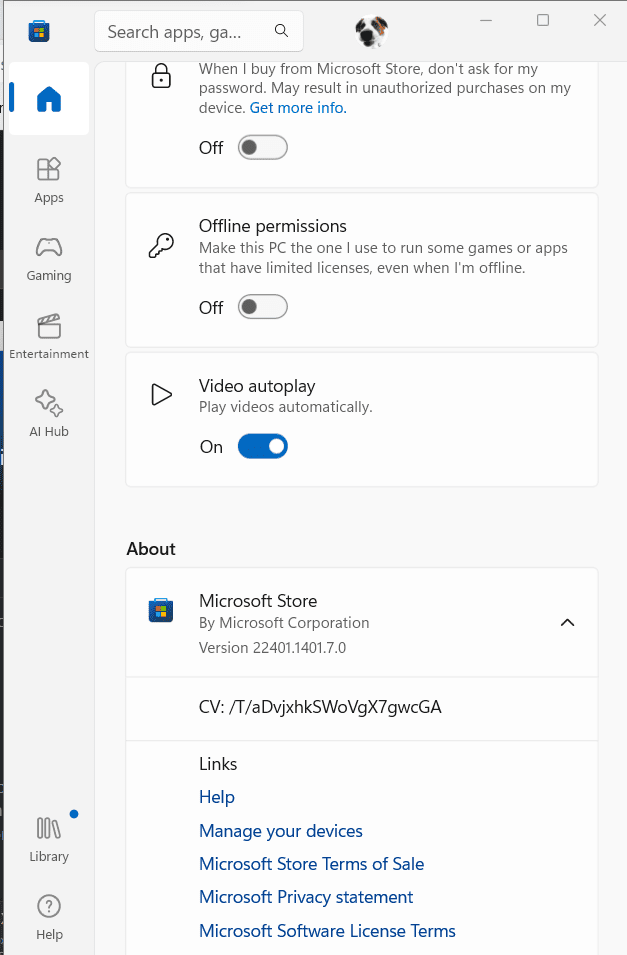Open the AI Hub section
Viewport: 627px width, 955px height.
(x=49, y=414)
